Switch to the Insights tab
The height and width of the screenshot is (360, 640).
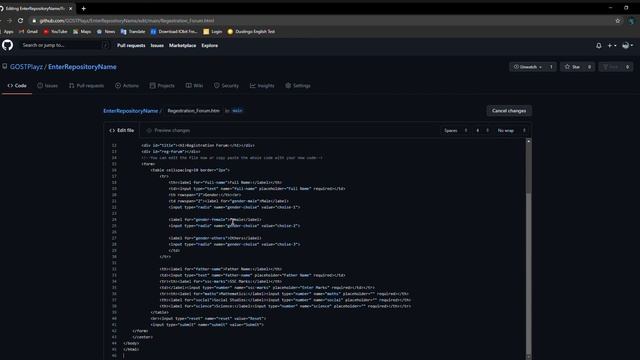[x=262, y=86]
